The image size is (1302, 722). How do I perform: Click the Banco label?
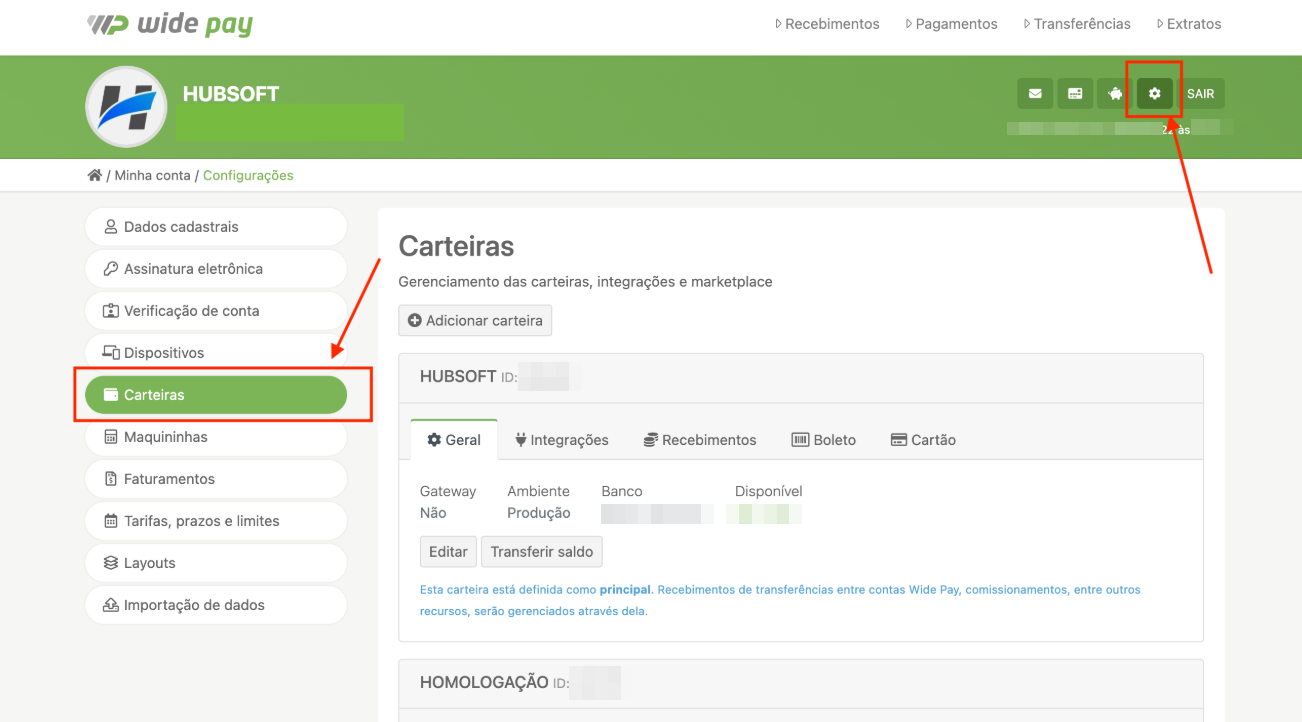[622, 491]
